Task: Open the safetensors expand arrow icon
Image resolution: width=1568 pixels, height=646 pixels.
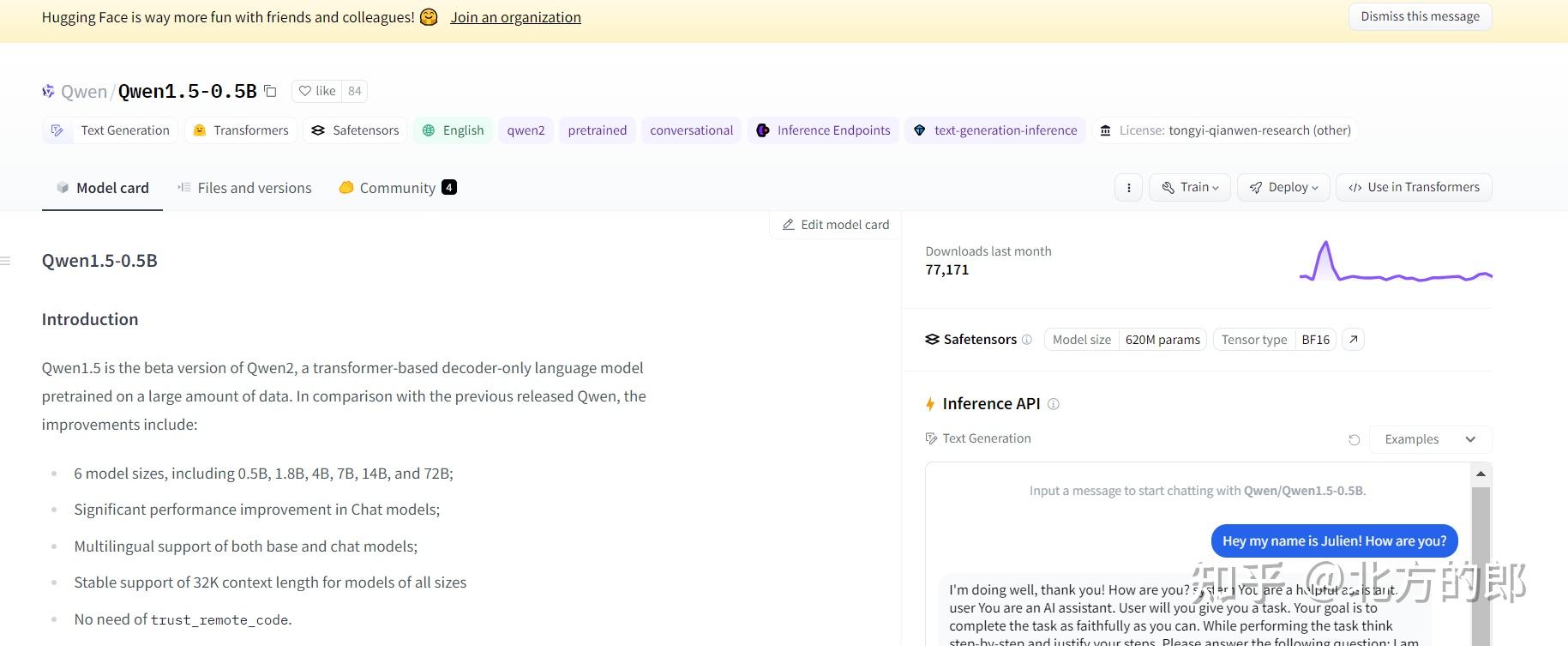Action: 1353,340
